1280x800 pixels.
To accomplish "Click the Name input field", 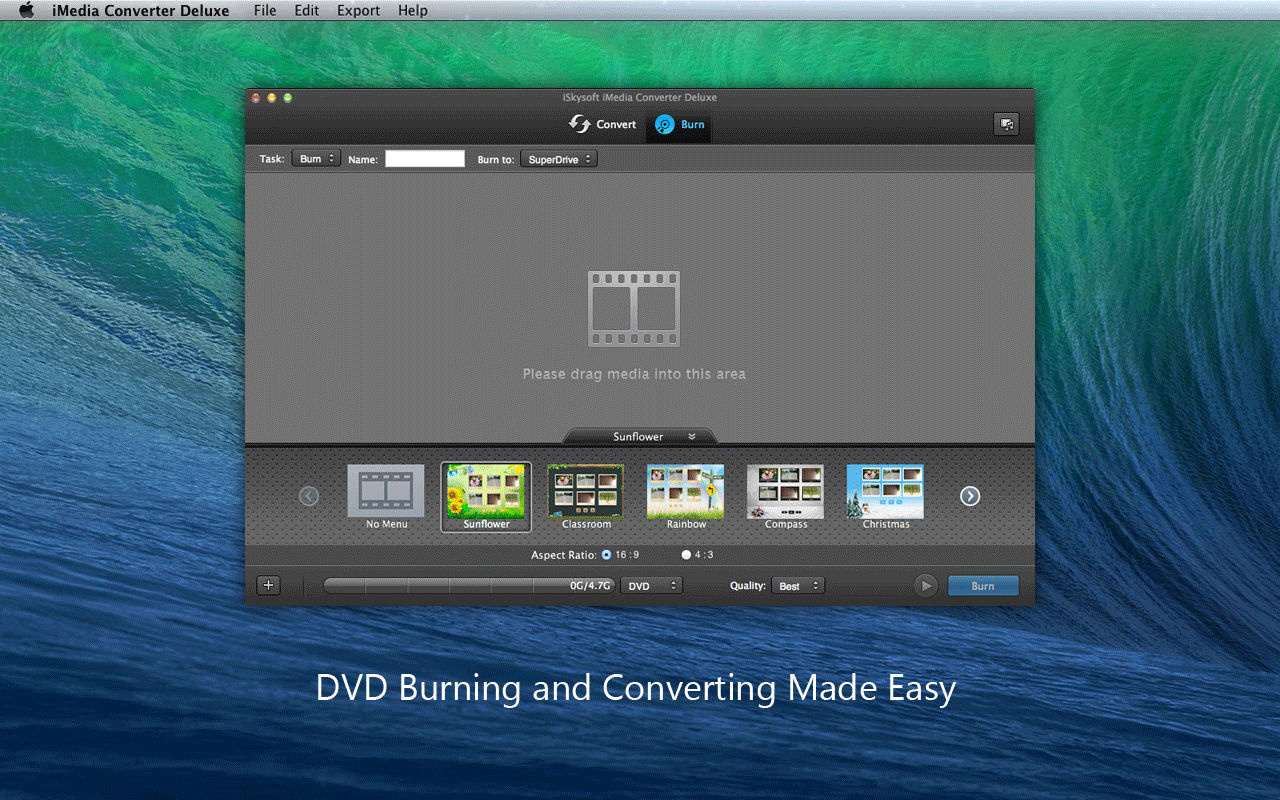I will click(x=425, y=159).
